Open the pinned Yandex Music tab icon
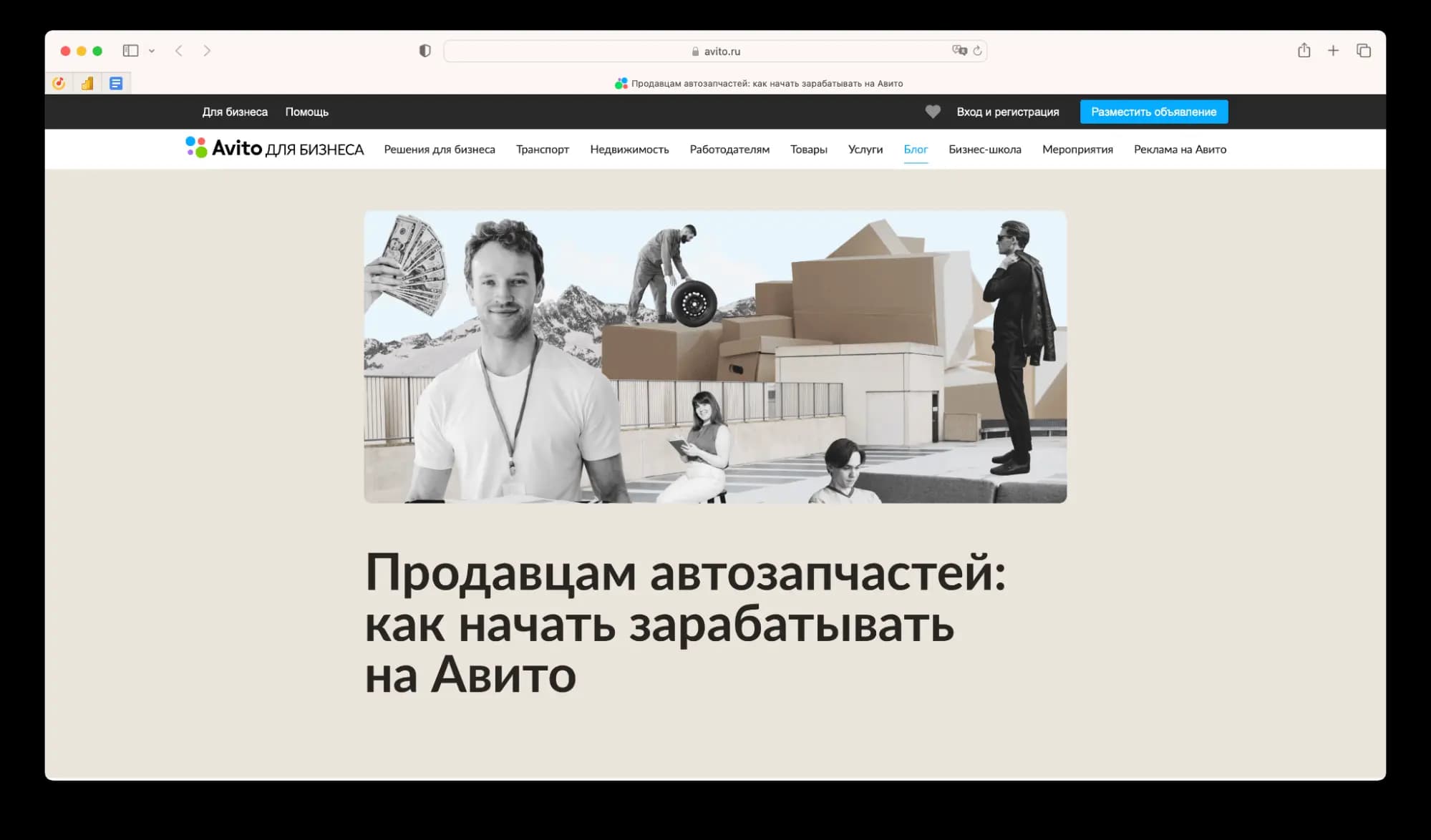 tap(59, 82)
